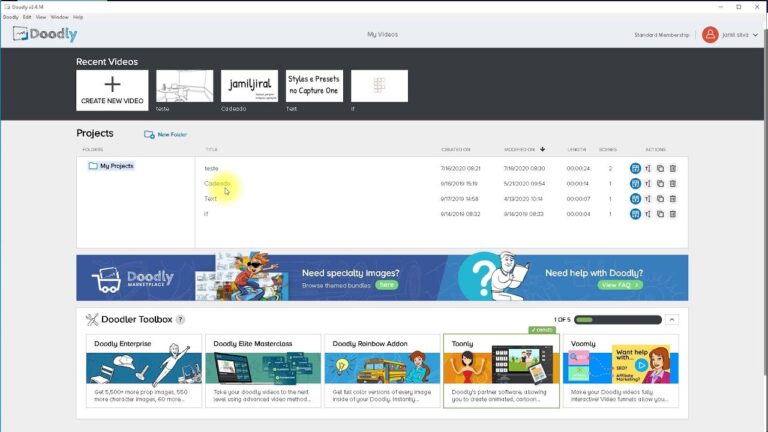Click the duplicate icon in the Cadeado row
This screenshot has height=432, width=768.
point(660,184)
